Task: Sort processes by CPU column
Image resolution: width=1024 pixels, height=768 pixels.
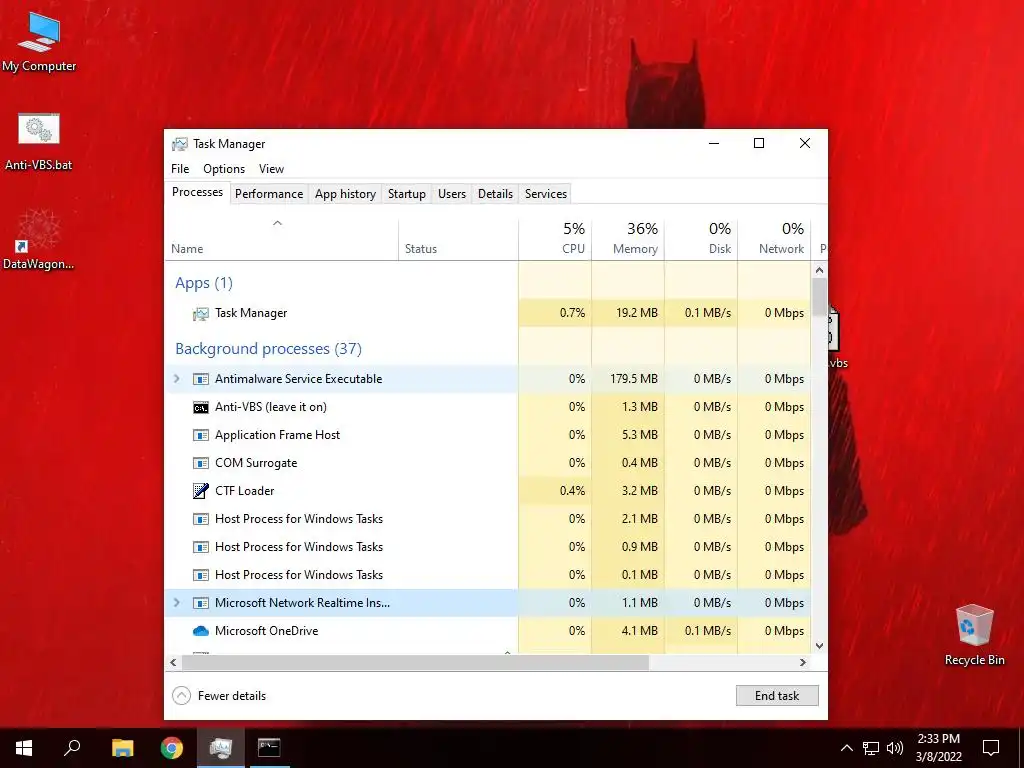Action: pyautogui.click(x=555, y=239)
